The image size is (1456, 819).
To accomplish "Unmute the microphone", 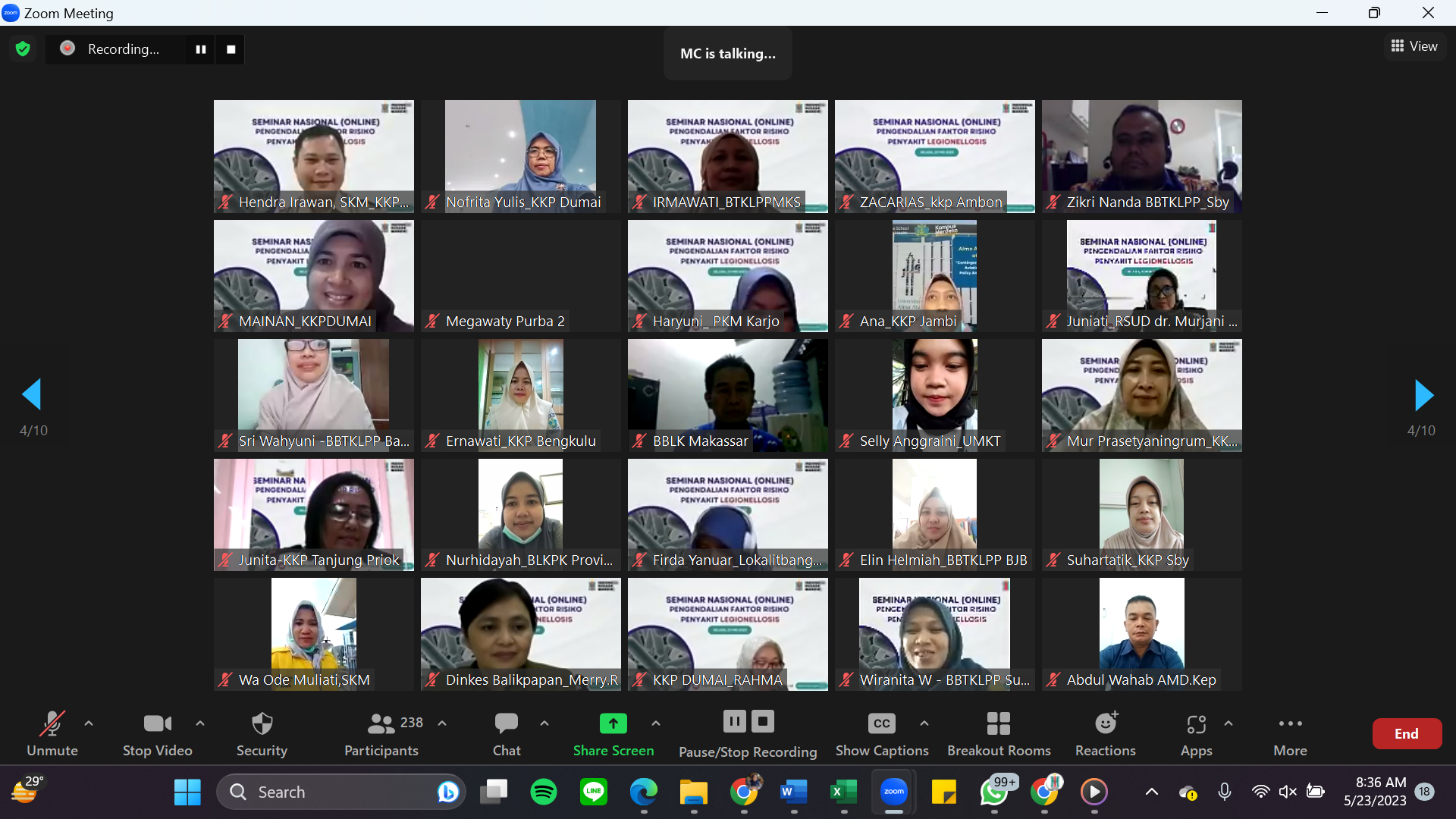I will (x=52, y=733).
